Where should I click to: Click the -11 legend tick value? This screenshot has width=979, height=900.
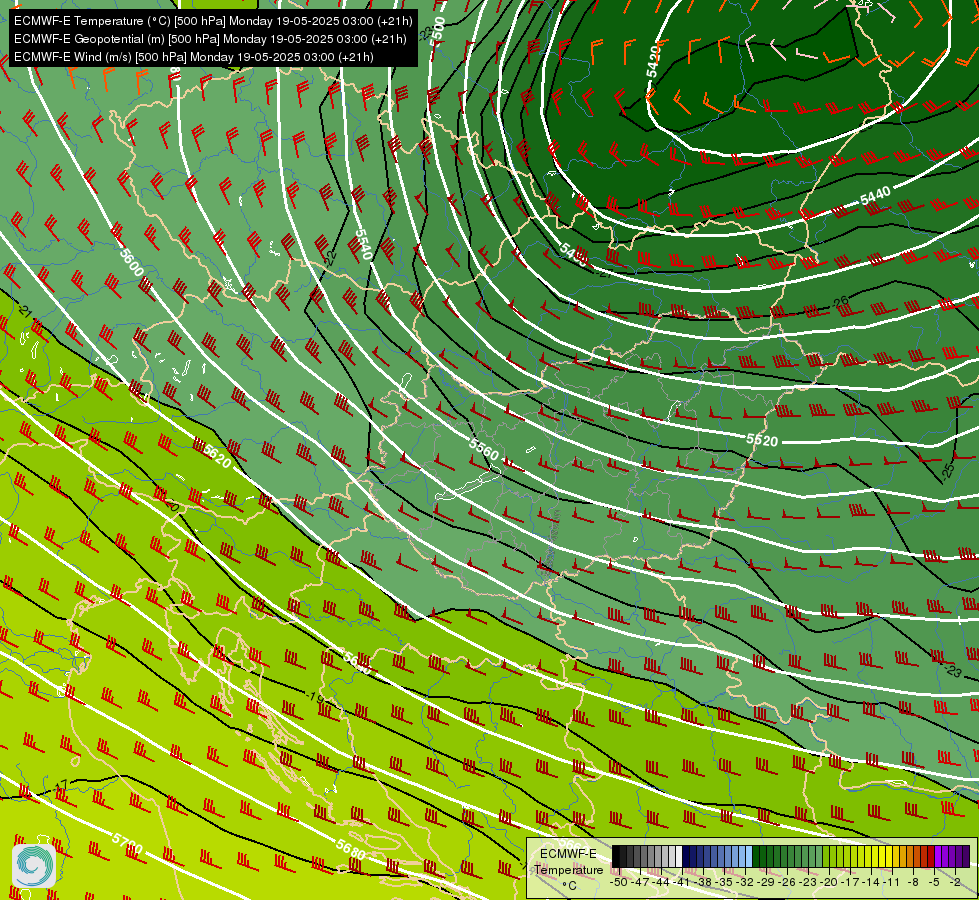pyautogui.click(x=891, y=882)
